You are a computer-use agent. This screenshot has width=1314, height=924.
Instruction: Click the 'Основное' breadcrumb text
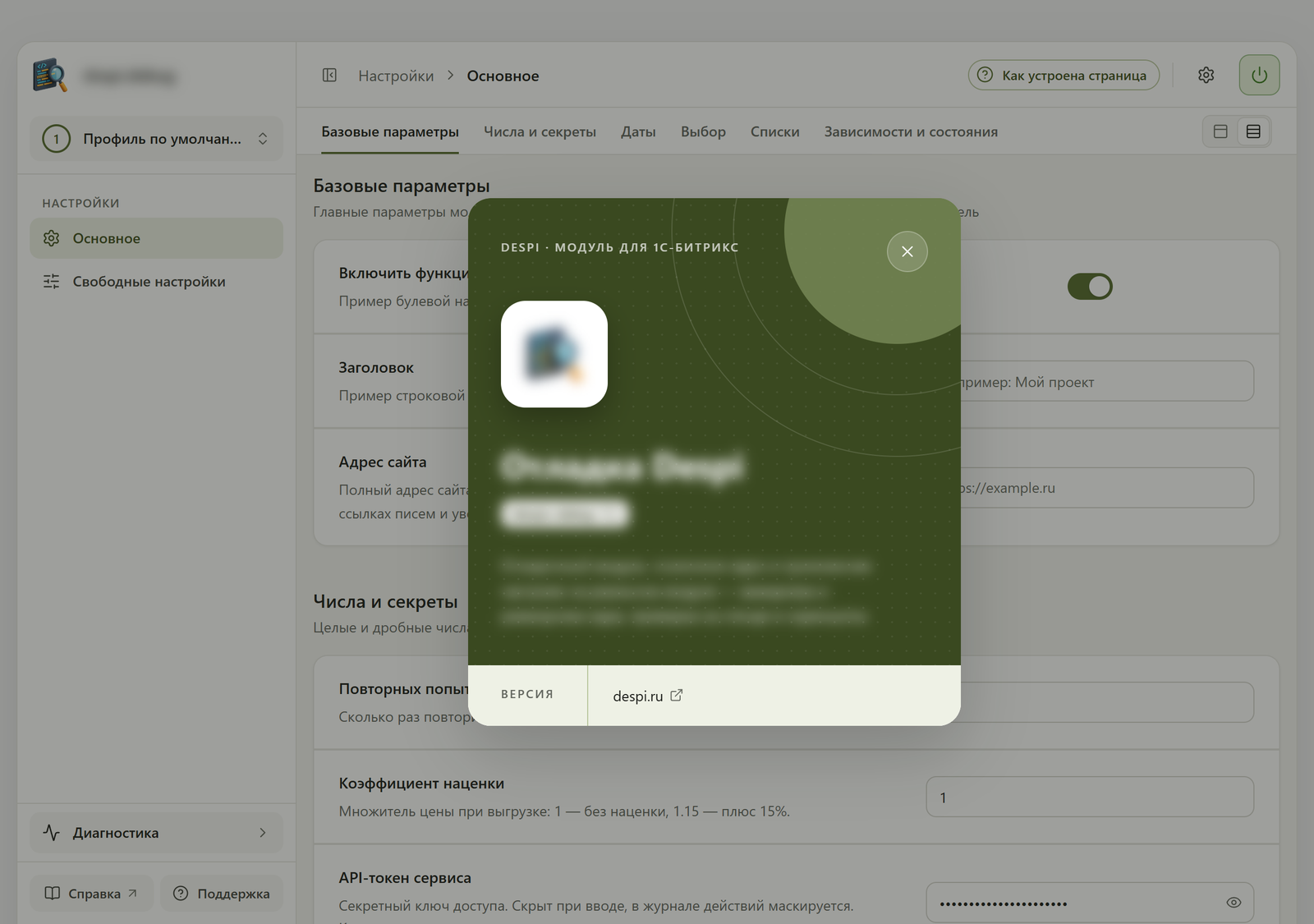click(x=503, y=76)
